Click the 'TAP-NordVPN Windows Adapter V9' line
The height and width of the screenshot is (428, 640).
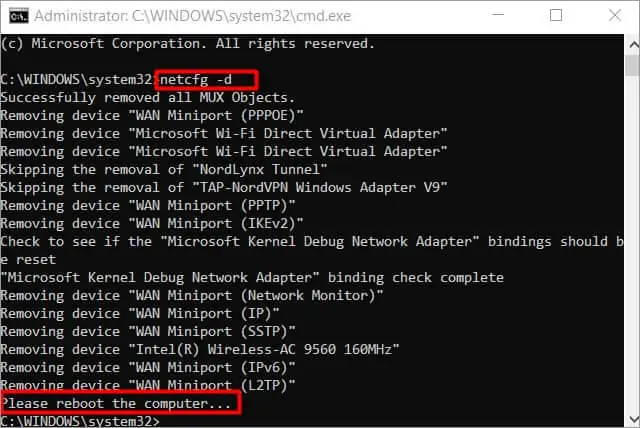click(x=224, y=187)
